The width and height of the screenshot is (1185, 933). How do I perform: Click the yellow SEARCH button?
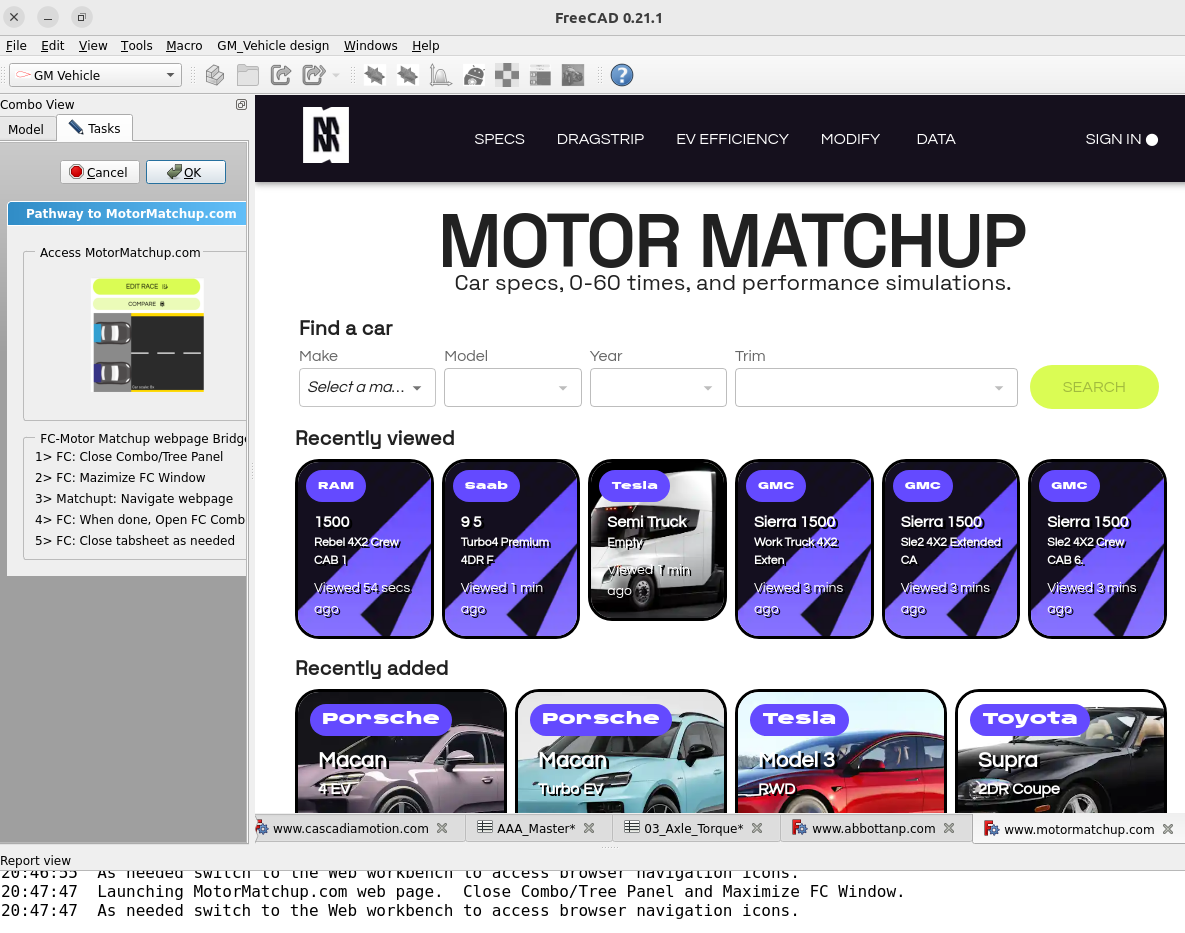click(x=1093, y=387)
